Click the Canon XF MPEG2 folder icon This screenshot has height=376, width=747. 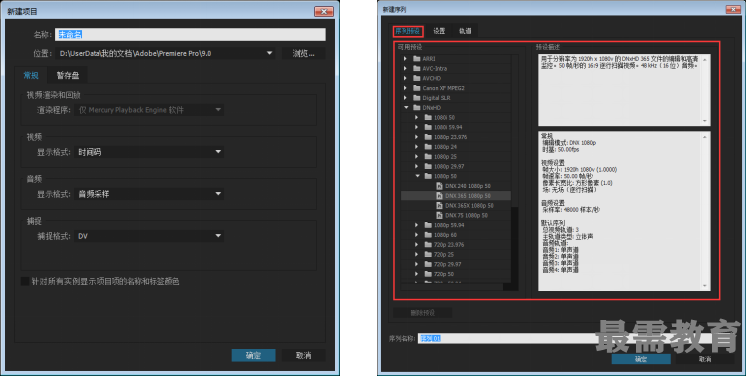tap(416, 88)
